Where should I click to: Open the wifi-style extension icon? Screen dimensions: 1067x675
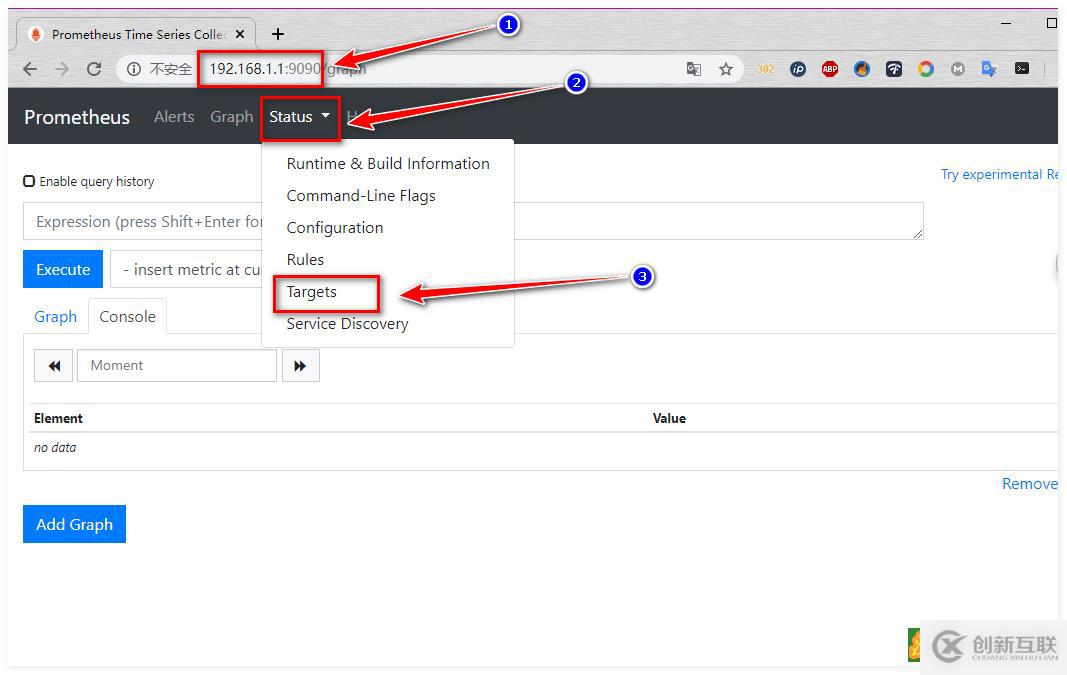point(893,69)
